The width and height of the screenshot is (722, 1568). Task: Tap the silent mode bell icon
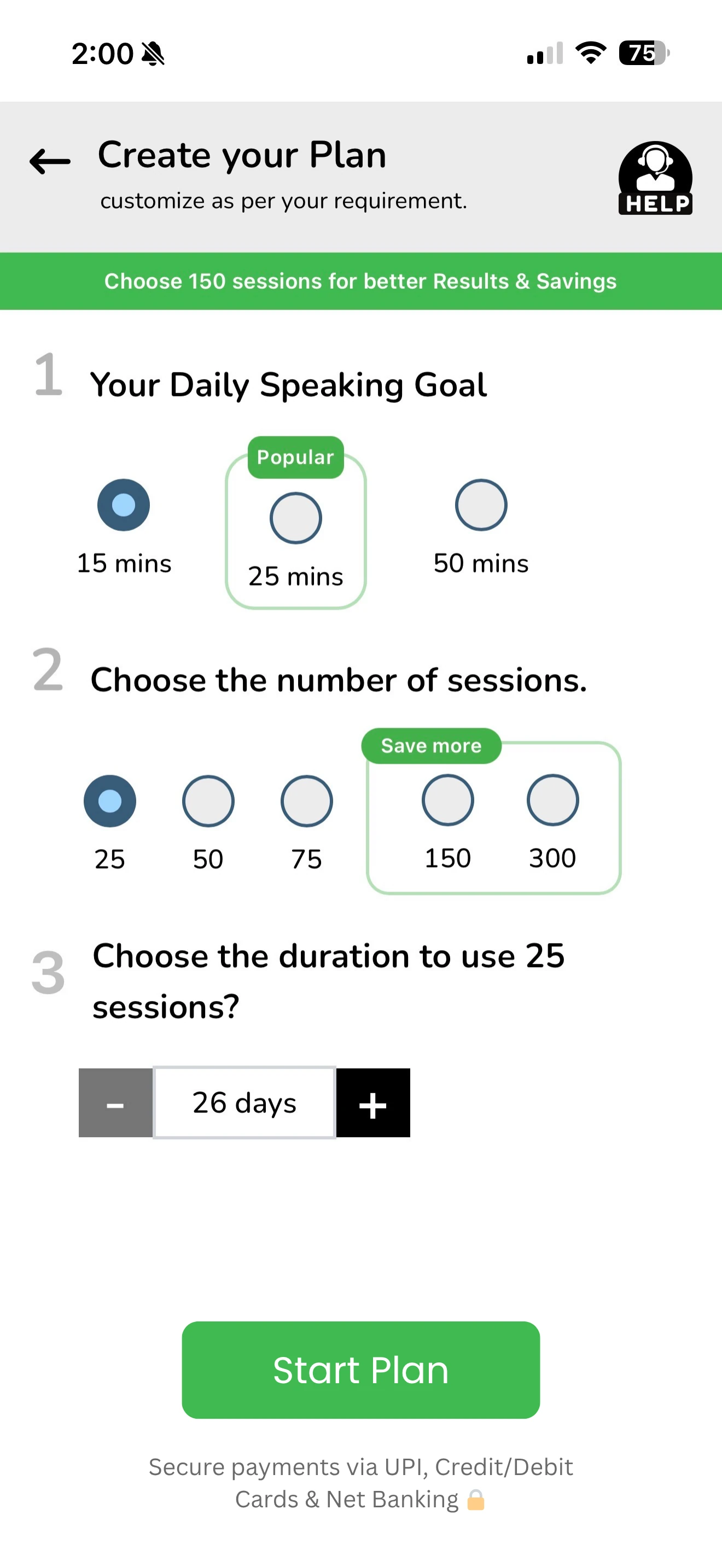tap(153, 54)
